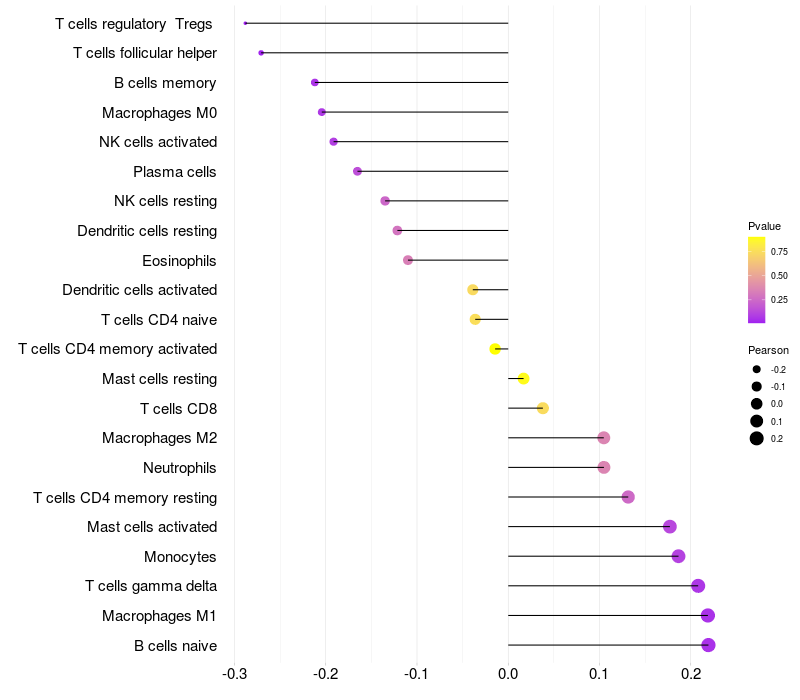Click the Monocytes lollipop dot
The width and height of the screenshot is (800, 700).
(678, 556)
